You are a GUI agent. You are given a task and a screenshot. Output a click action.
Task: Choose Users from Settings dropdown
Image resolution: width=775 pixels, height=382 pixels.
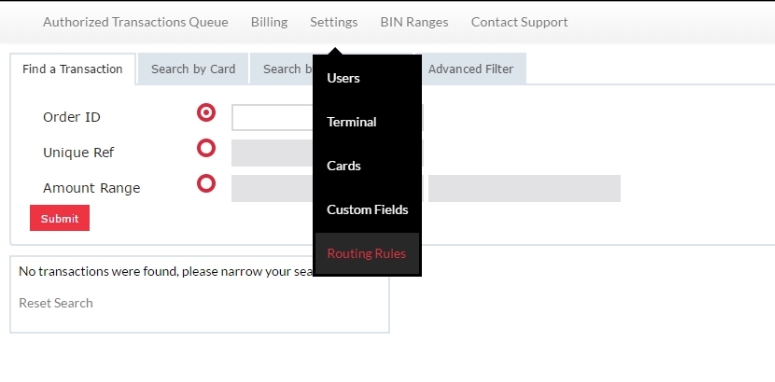[343, 78]
